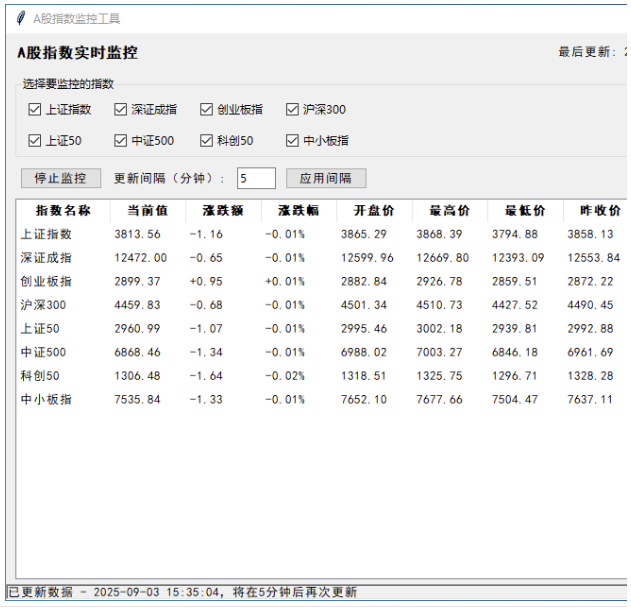Click the 应用间隔 button
631x610 pixels.
click(326, 178)
